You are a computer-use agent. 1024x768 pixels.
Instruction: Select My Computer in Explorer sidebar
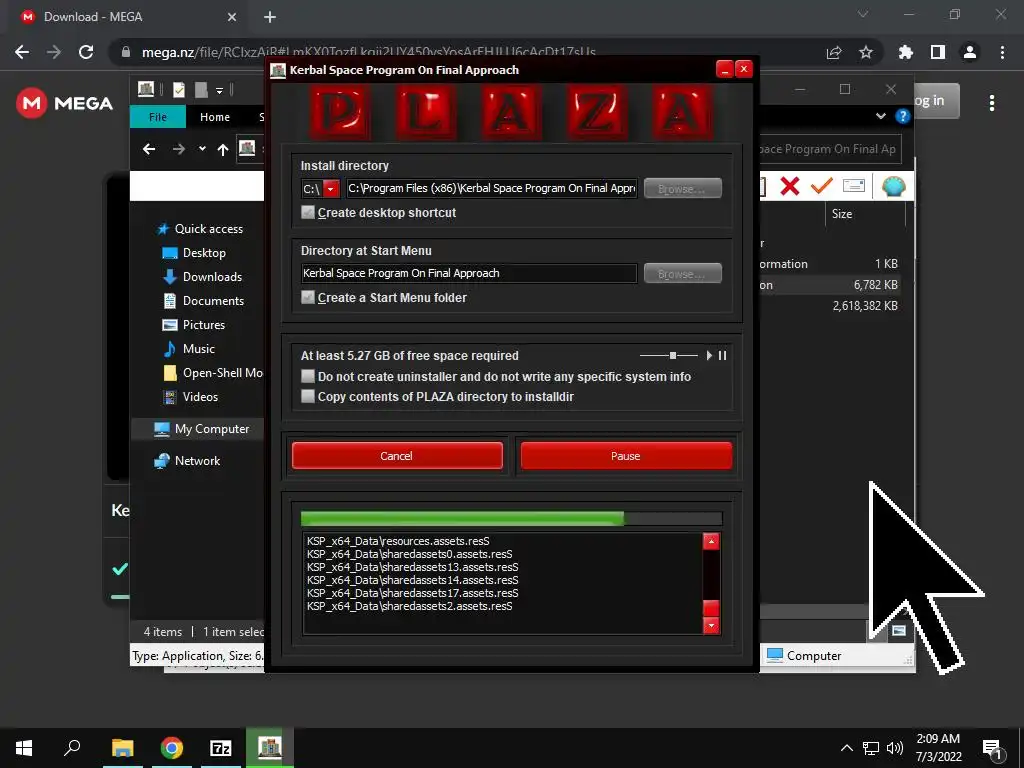click(x=212, y=429)
